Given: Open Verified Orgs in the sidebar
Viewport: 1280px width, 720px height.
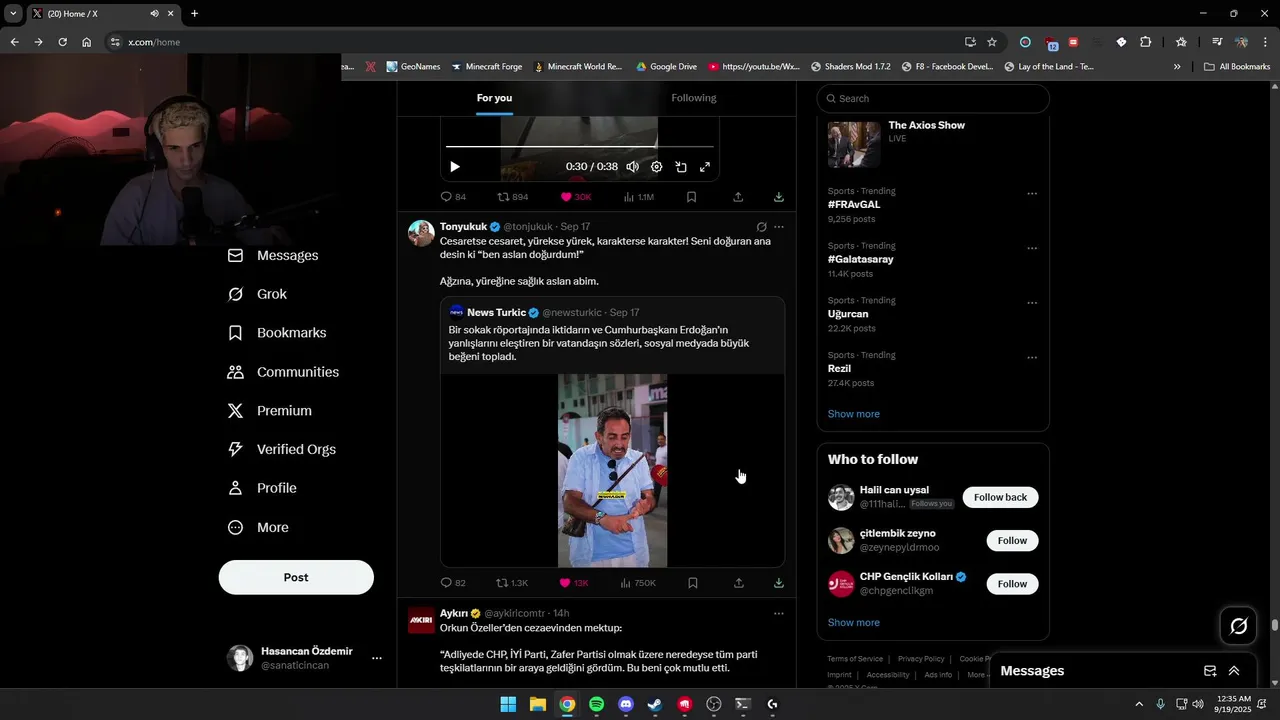Looking at the screenshot, I should point(282,450).
